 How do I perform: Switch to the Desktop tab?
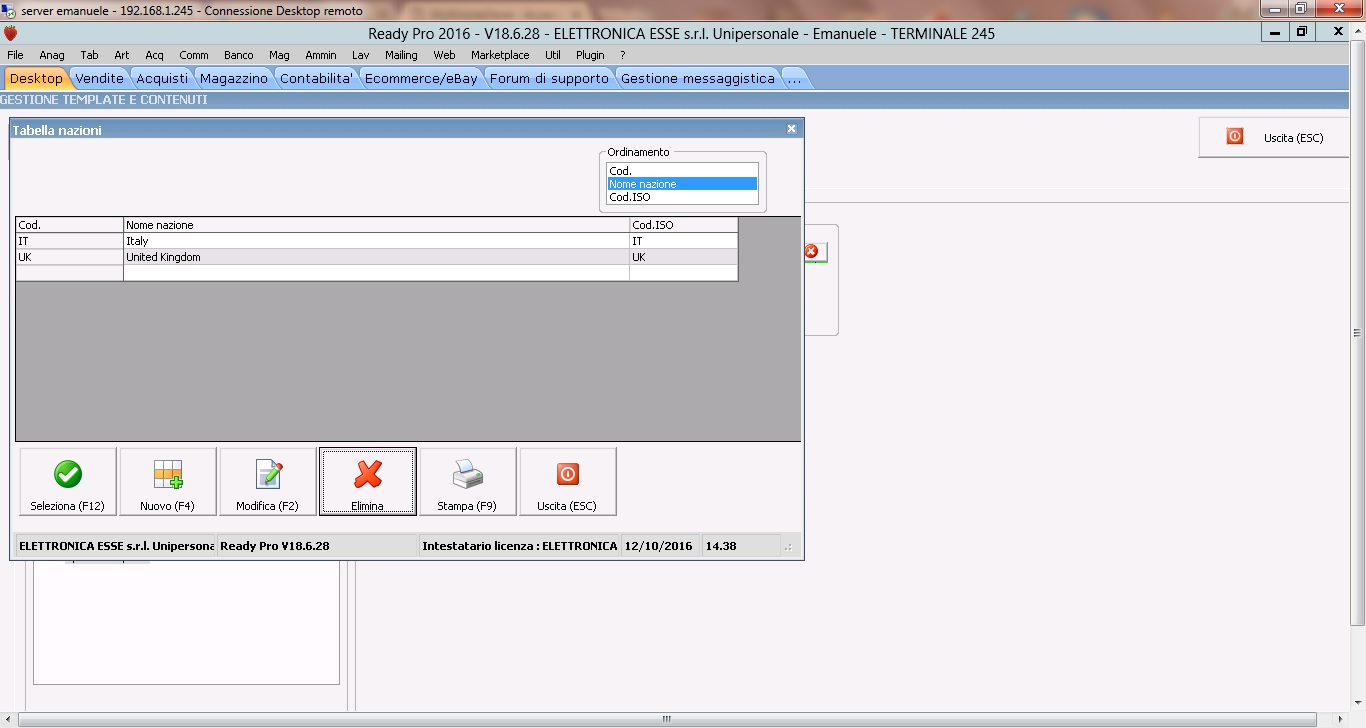(36, 78)
